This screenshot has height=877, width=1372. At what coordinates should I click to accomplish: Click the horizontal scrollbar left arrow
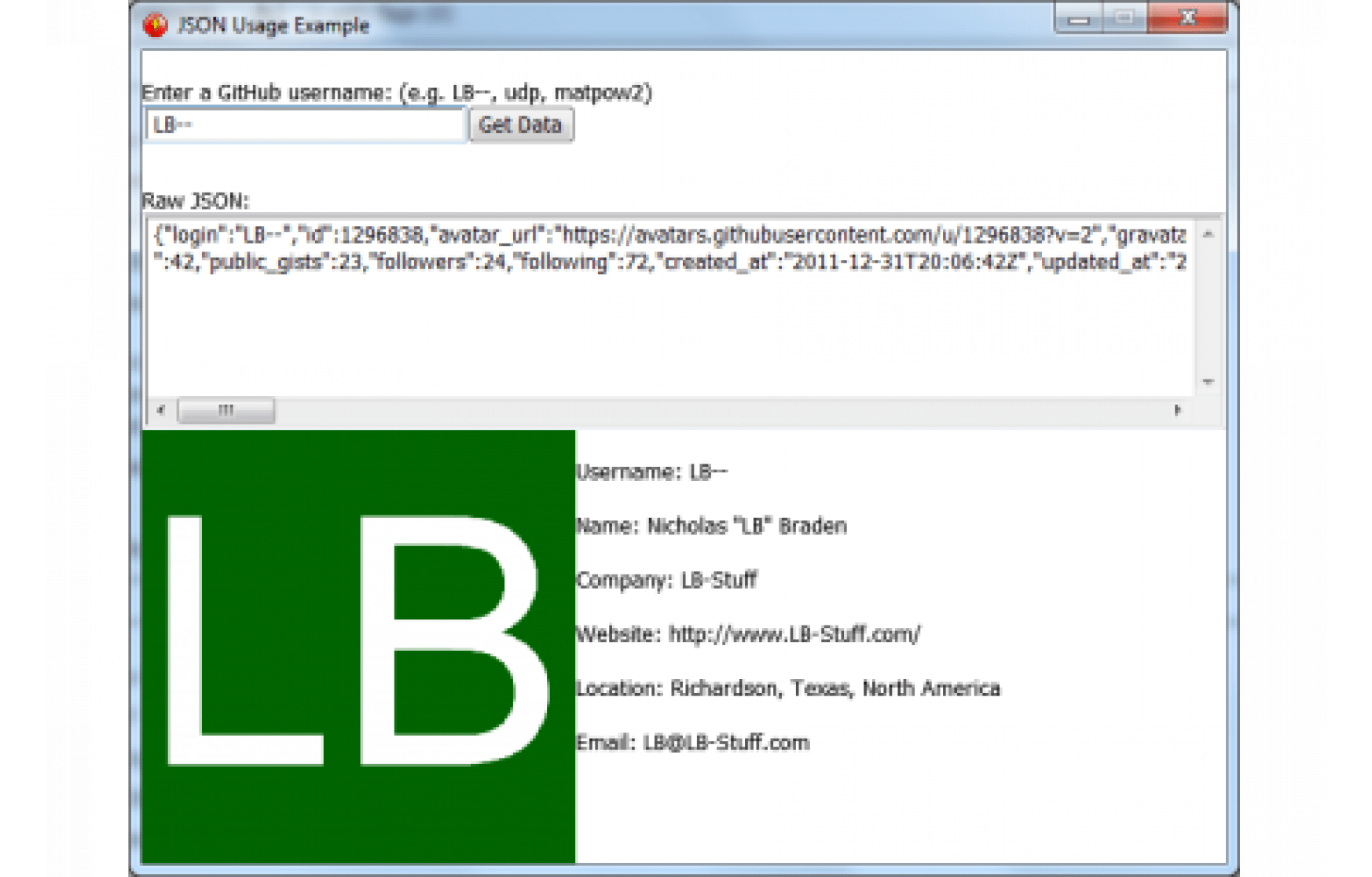pos(161,409)
